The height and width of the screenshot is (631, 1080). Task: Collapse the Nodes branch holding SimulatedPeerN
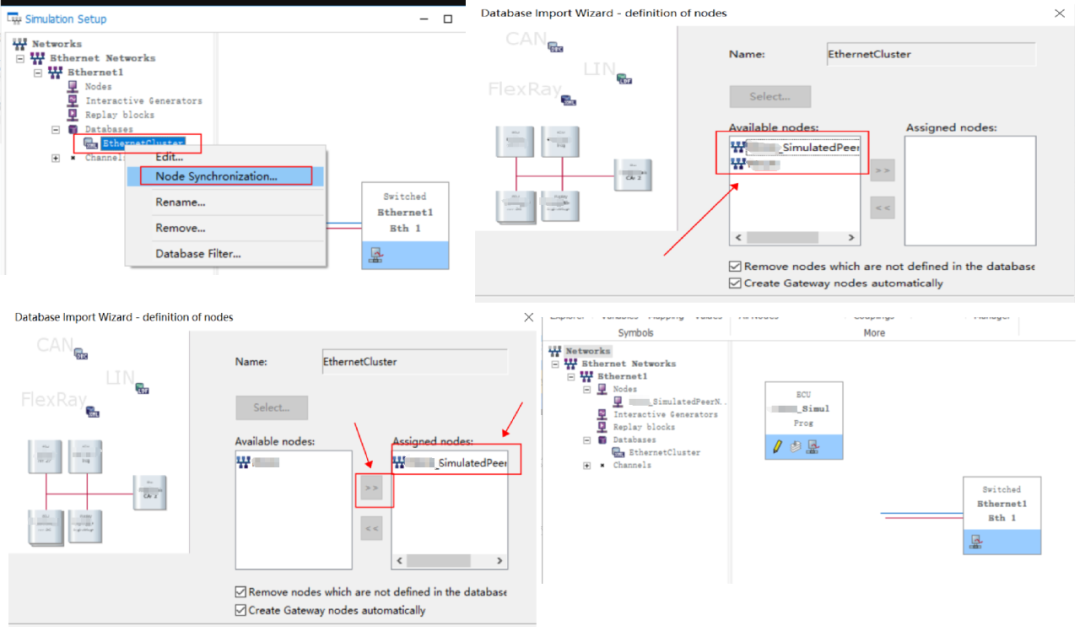587,389
